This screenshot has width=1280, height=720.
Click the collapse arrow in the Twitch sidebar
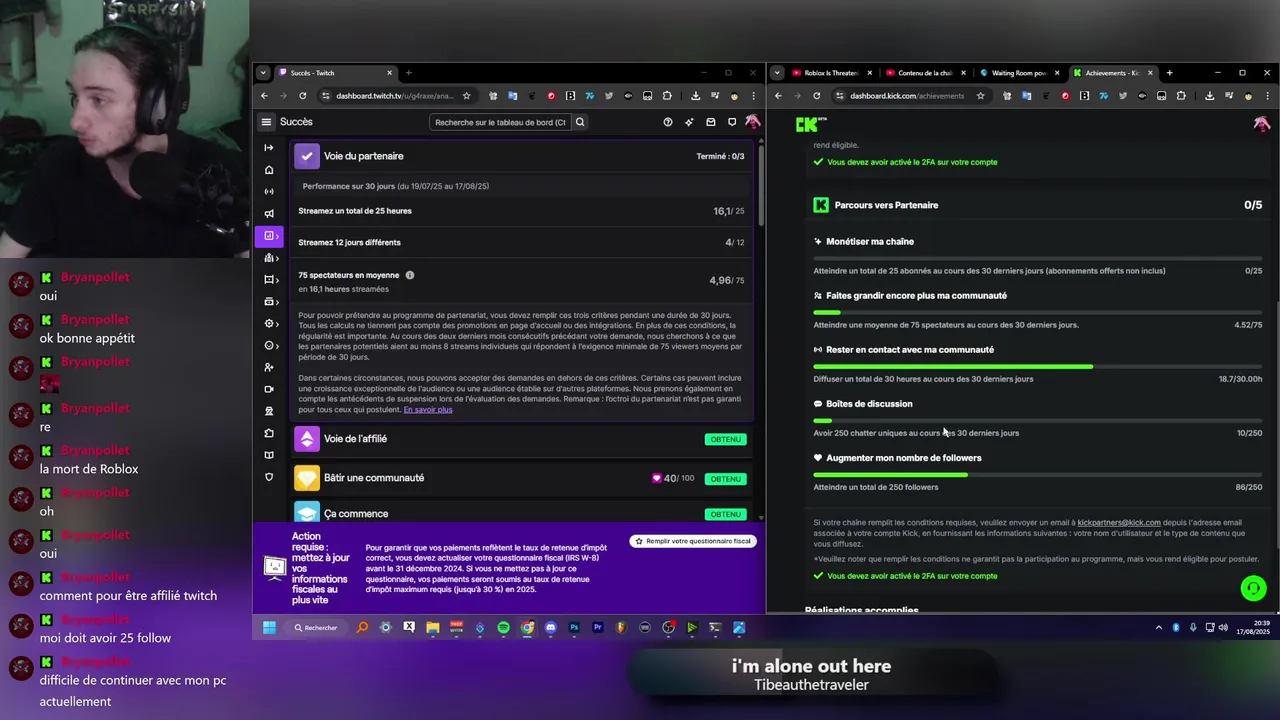268,148
